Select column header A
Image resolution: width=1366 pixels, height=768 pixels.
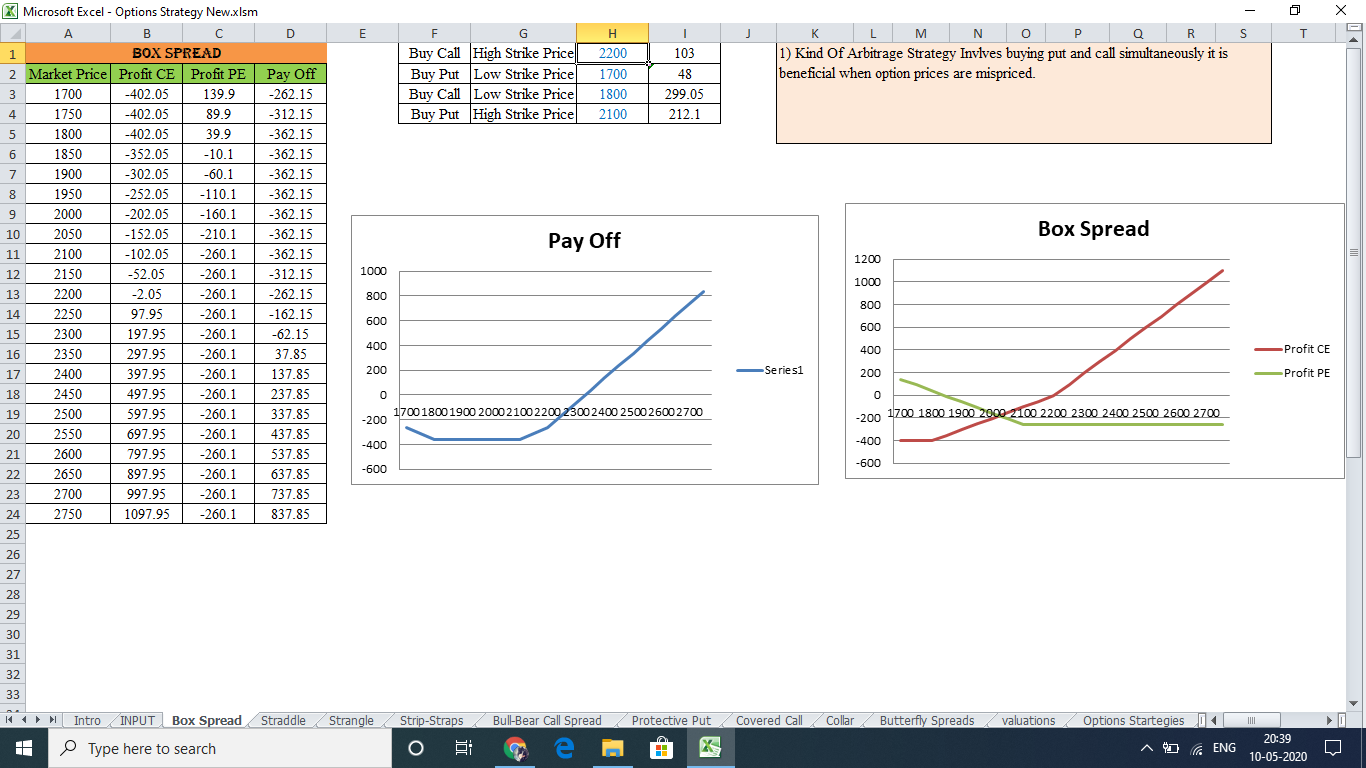67,33
